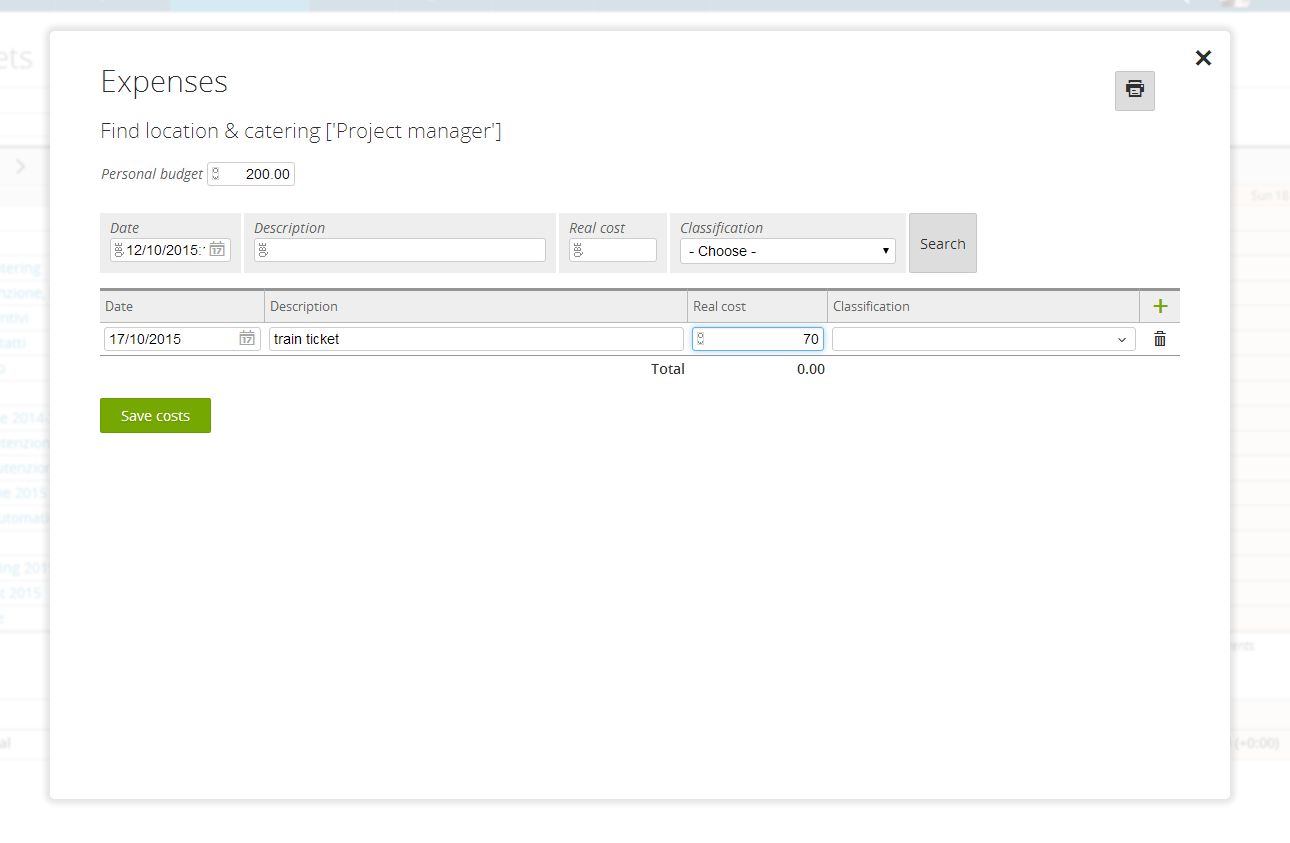Close the Expenses dialog with the X
Image resolution: width=1290 pixels, height=843 pixels.
(1203, 58)
